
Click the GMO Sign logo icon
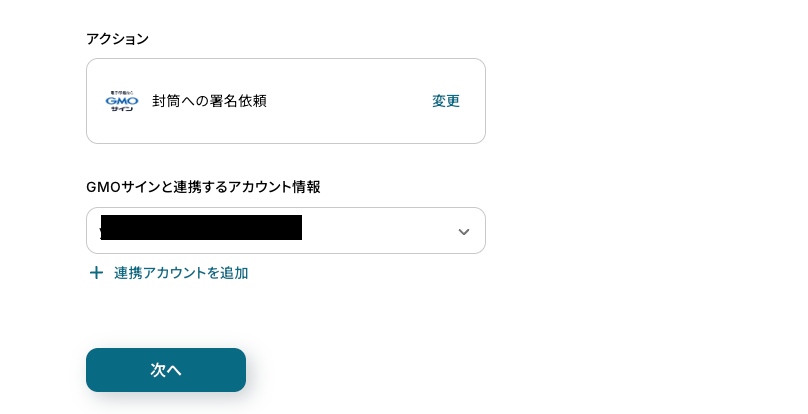coord(121,101)
